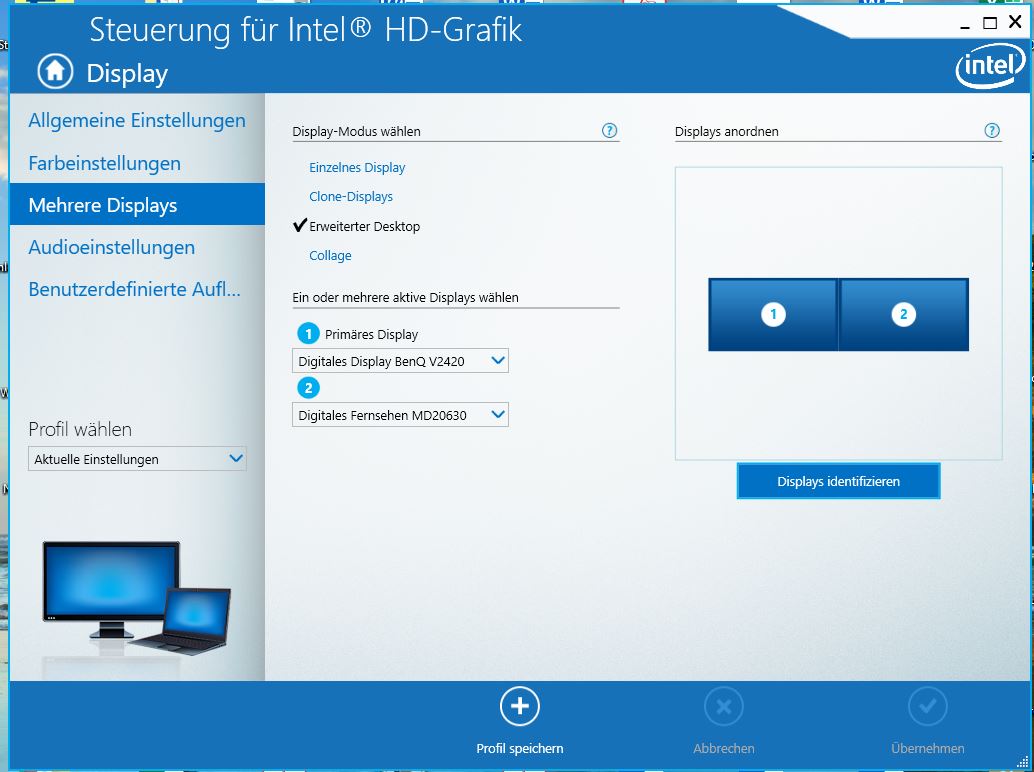Close the Intel HD-Grafik window
The width and height of the screenshot is (1034, 772).
1015,22
